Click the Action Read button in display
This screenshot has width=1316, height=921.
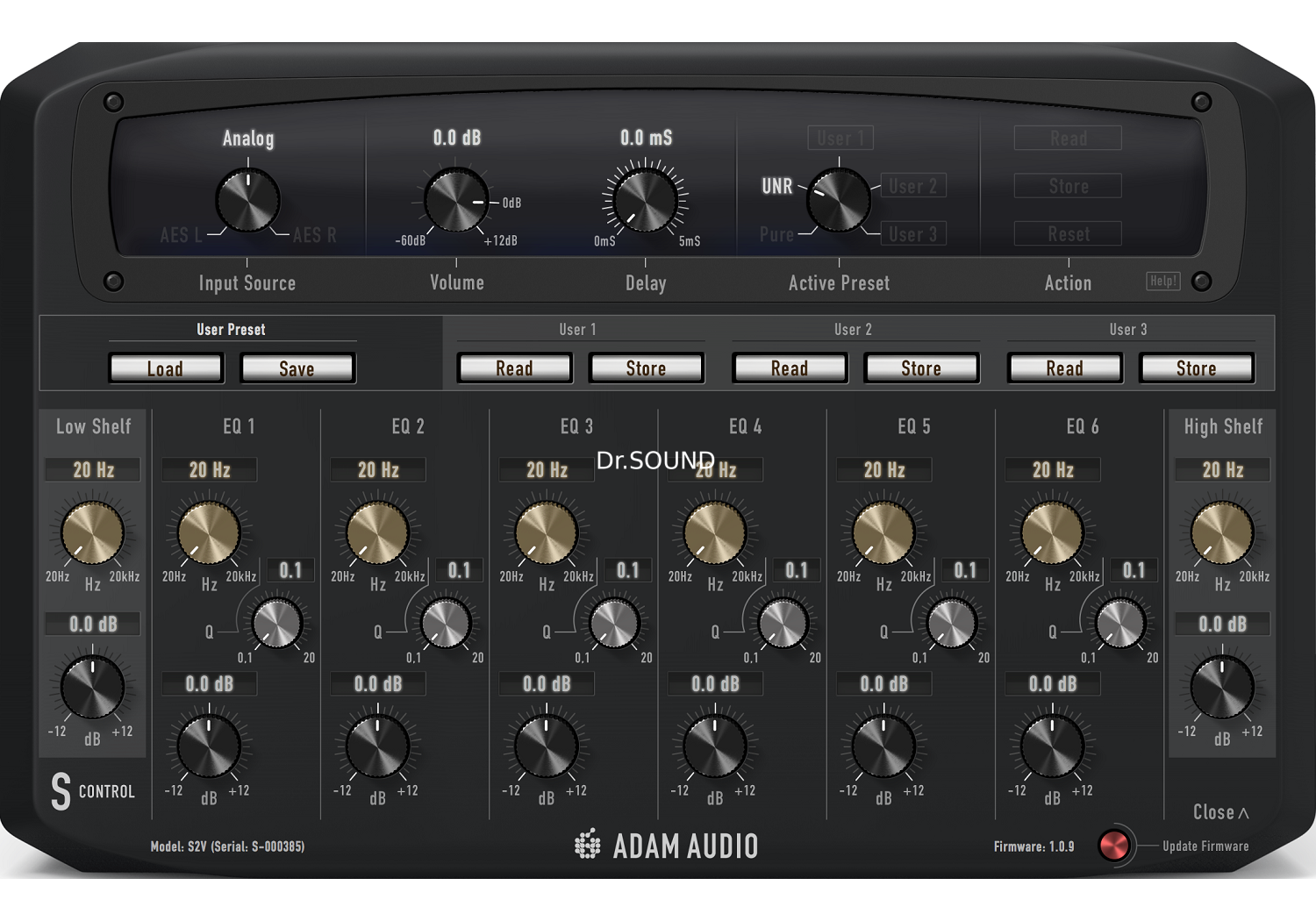pyautogui.click(x=1068, y=138)
